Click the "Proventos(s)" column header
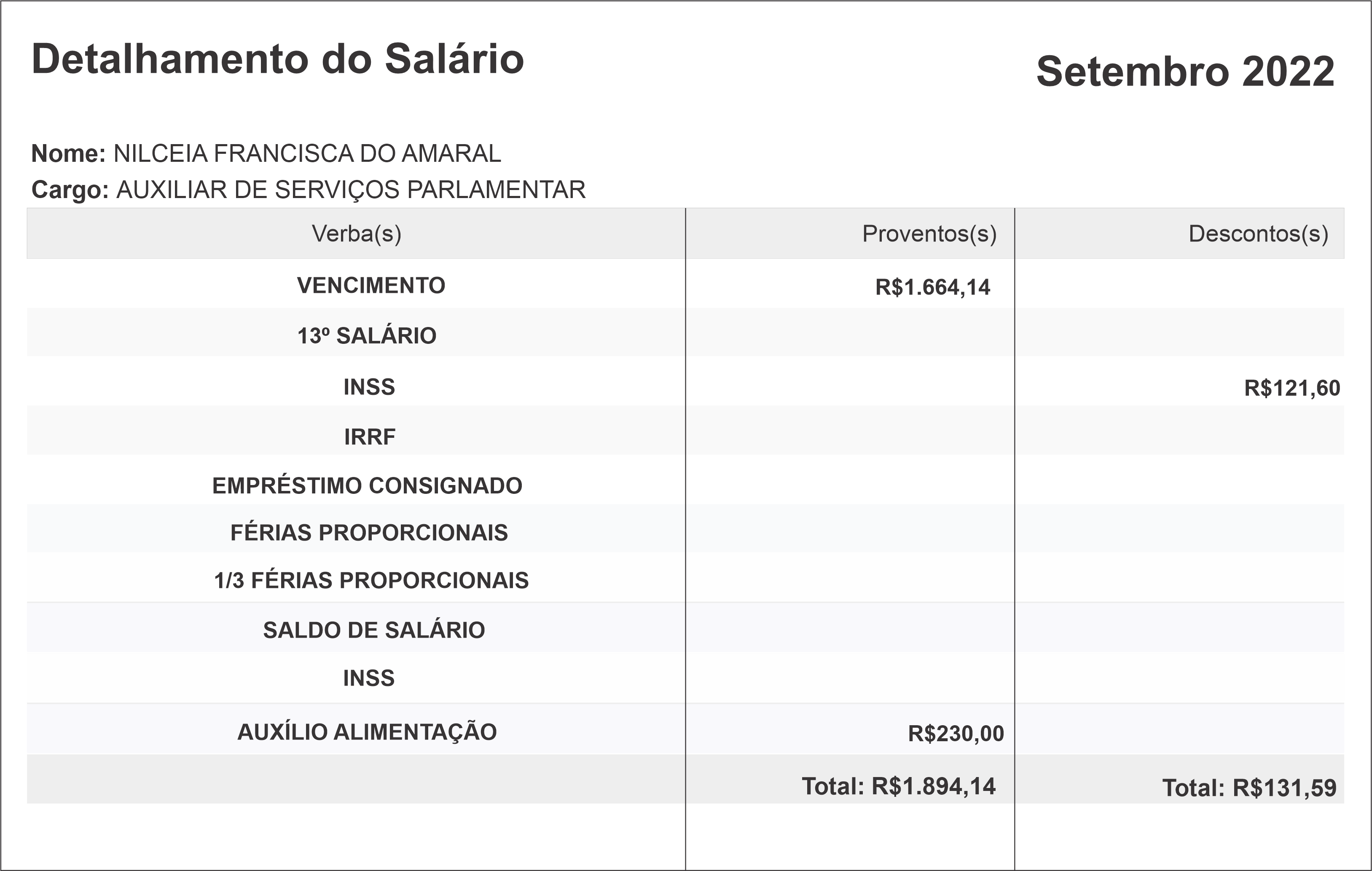This screenshot has width=1372, height=871. (929, 233)
